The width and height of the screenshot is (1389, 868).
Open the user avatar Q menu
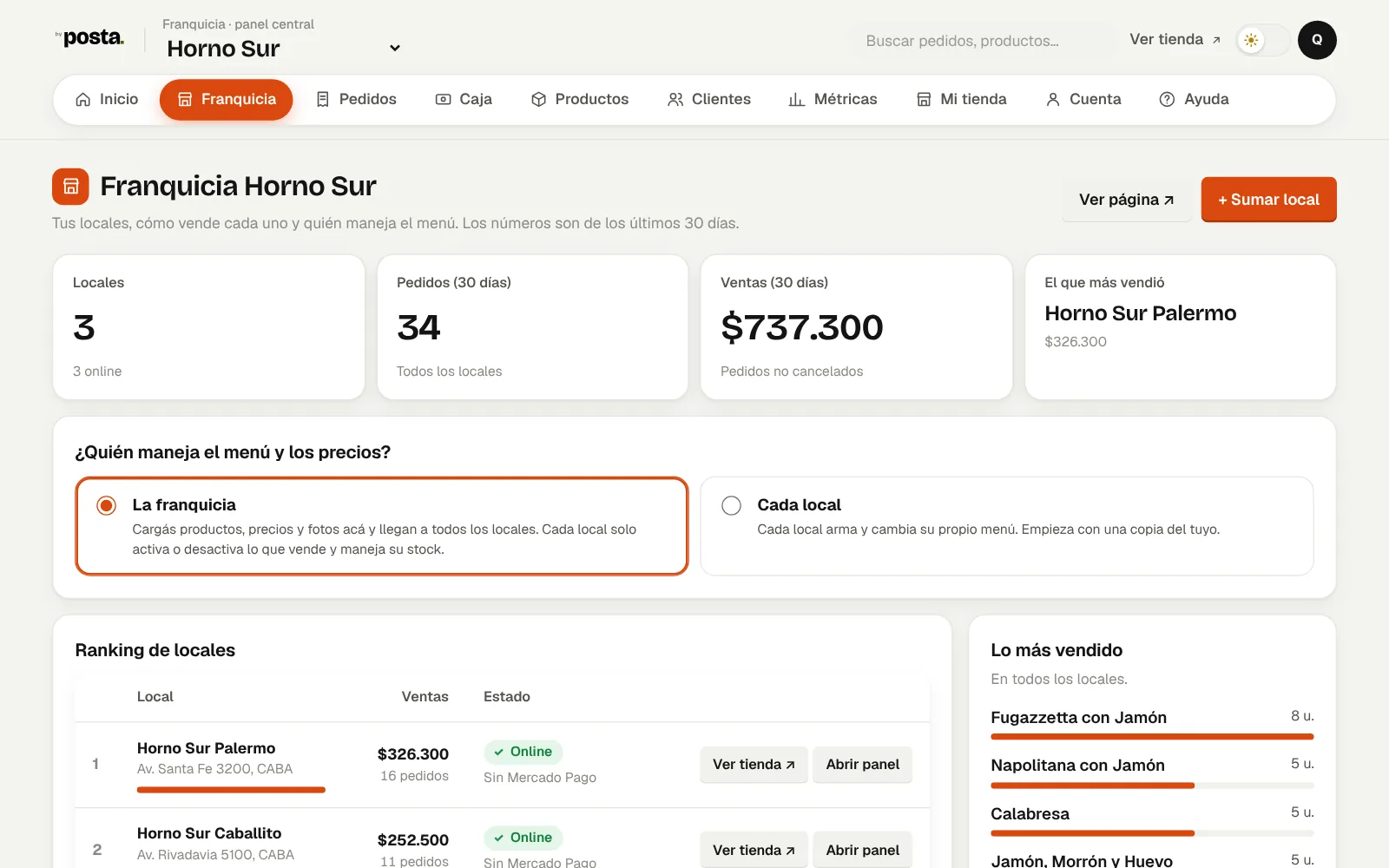(1317, 40)
